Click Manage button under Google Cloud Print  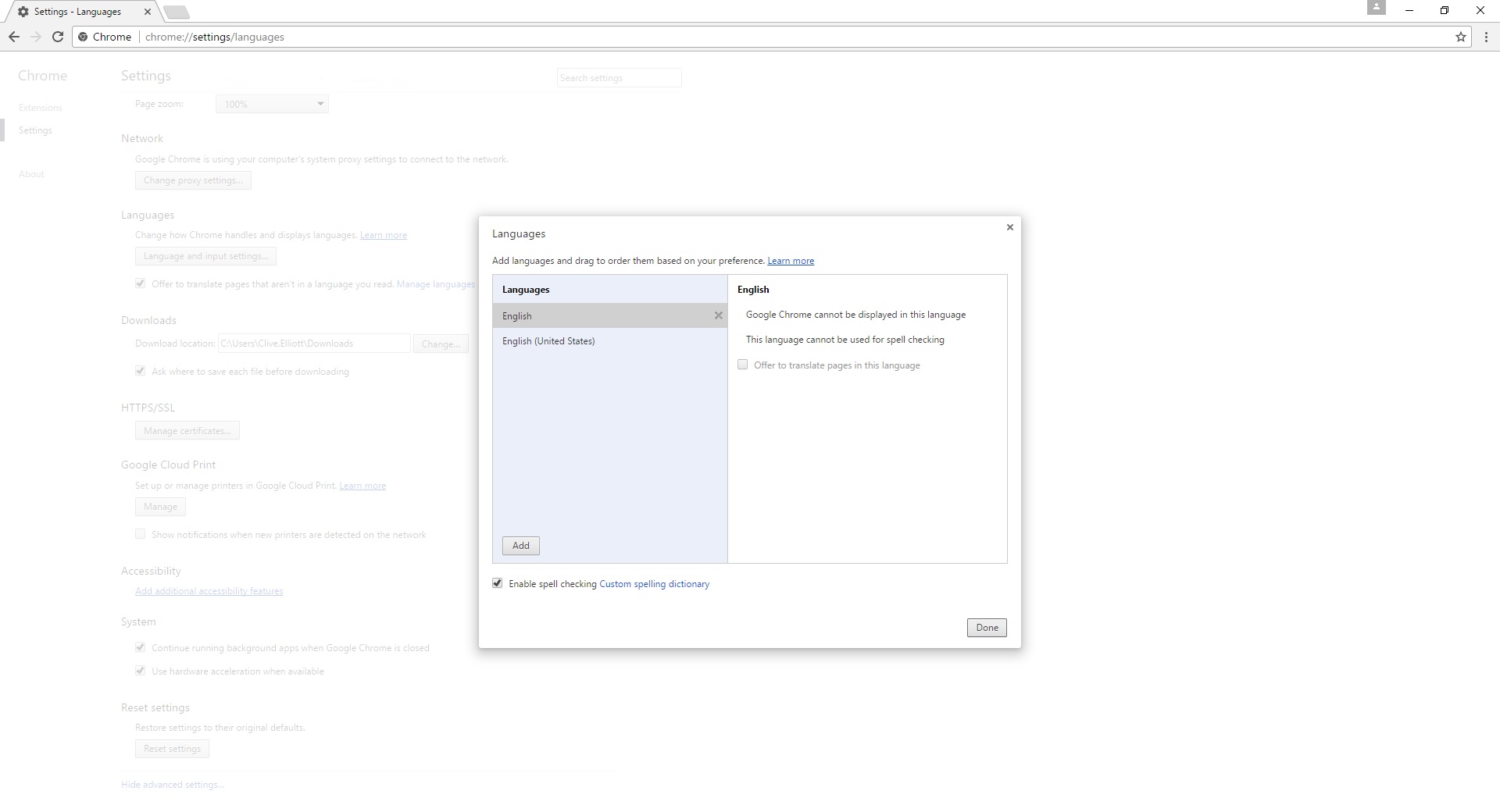[x=160, y=507]
